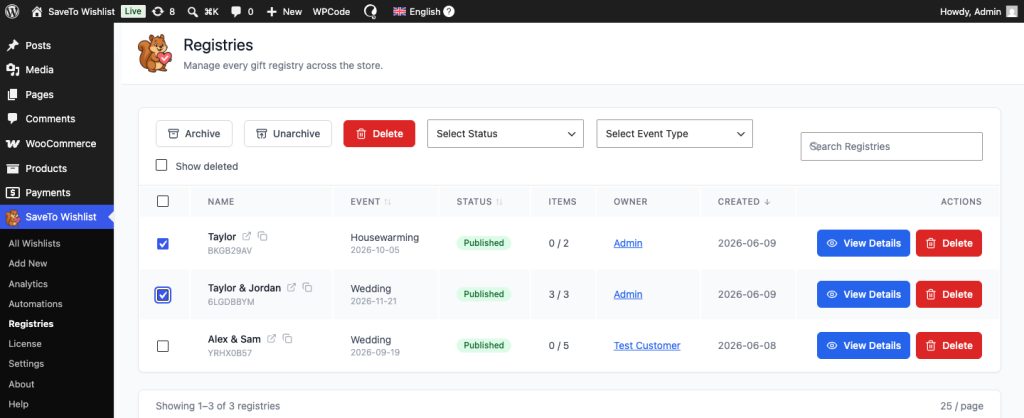Screen dimensions: 1024x418
Task: Click the squirrel logo beside Registries heading
Action: point(155,54)
